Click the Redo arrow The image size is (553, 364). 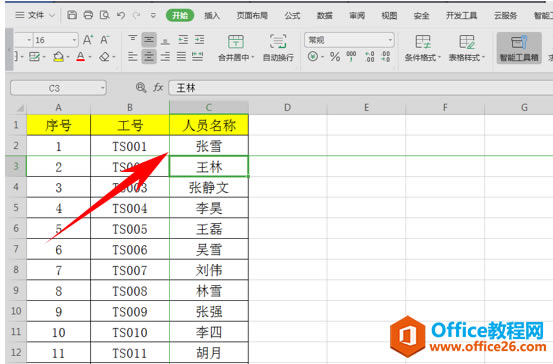click(136, 15)
